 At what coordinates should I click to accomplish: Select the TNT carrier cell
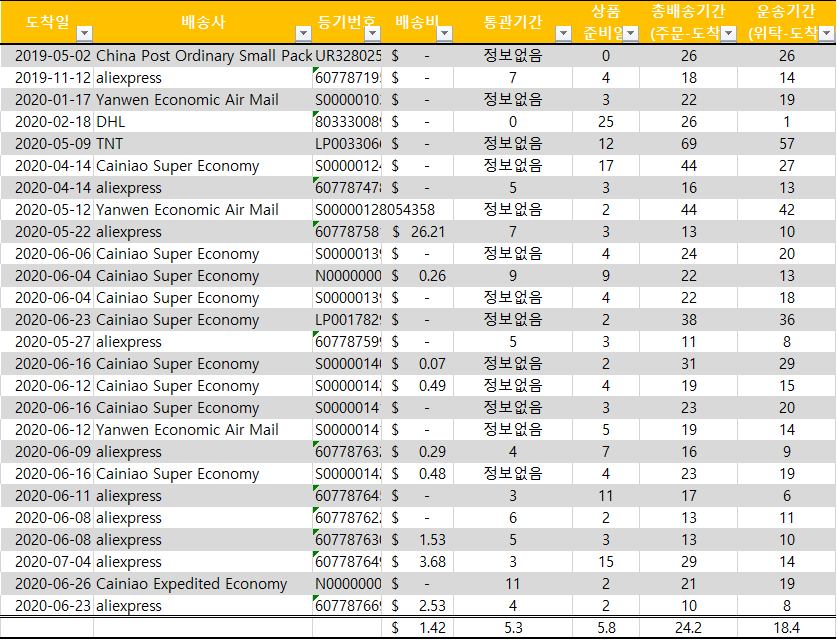pos(203,144)
